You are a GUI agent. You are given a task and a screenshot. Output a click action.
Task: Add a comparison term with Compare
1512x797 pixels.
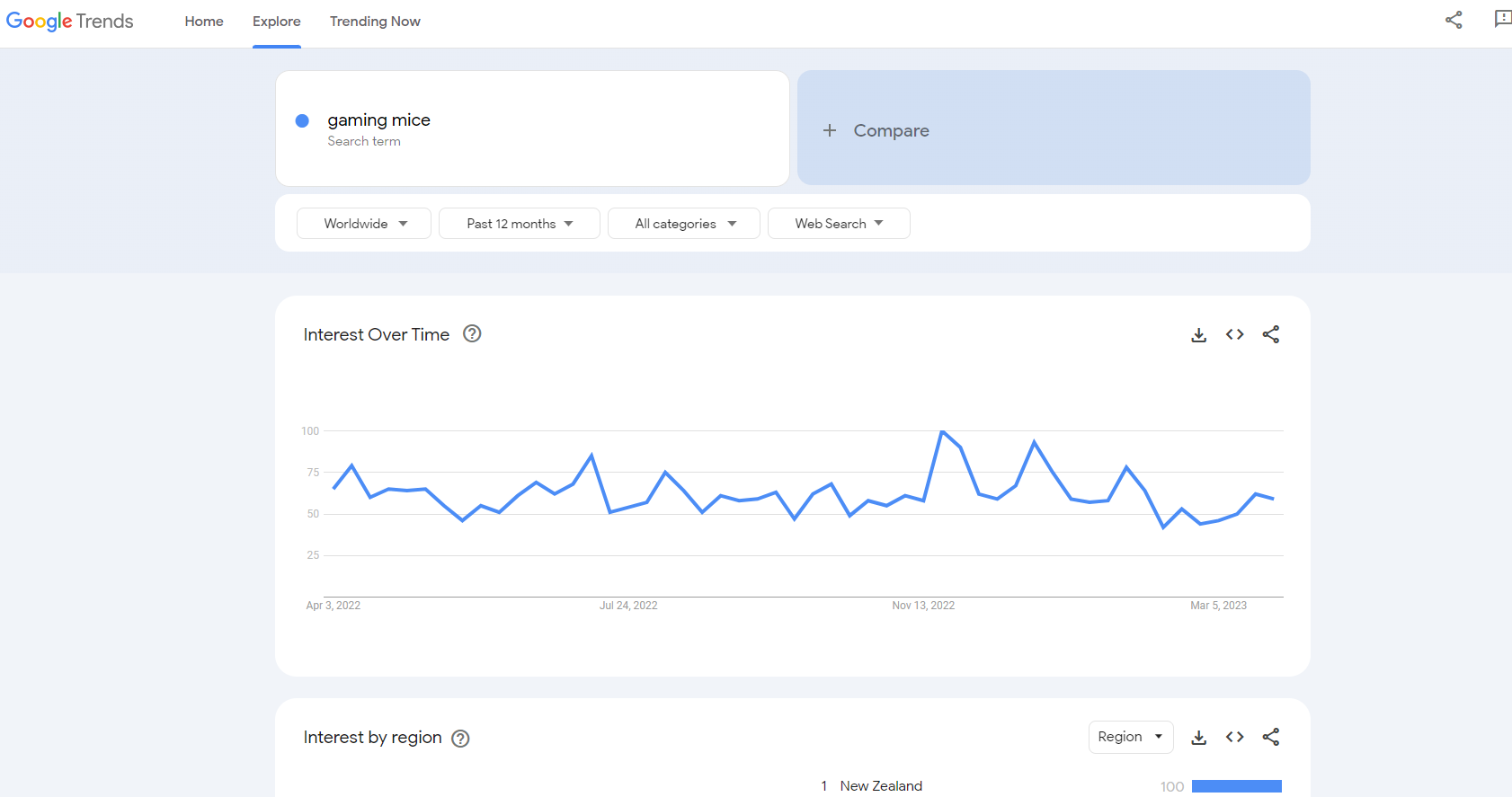[1054, 128]
